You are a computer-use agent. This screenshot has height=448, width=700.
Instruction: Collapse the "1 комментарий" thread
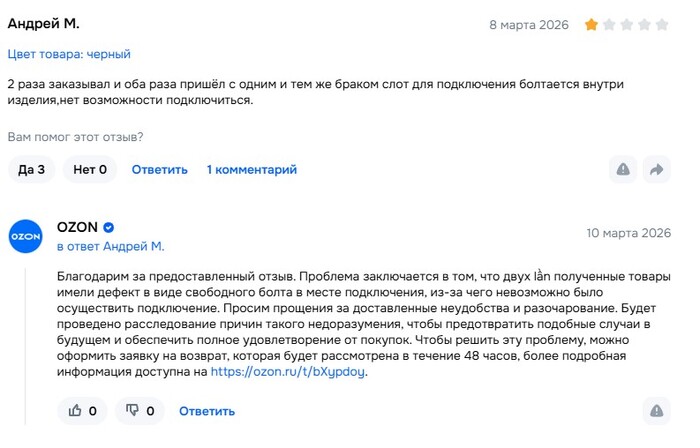pyautogui.click(x=251, y=169)
